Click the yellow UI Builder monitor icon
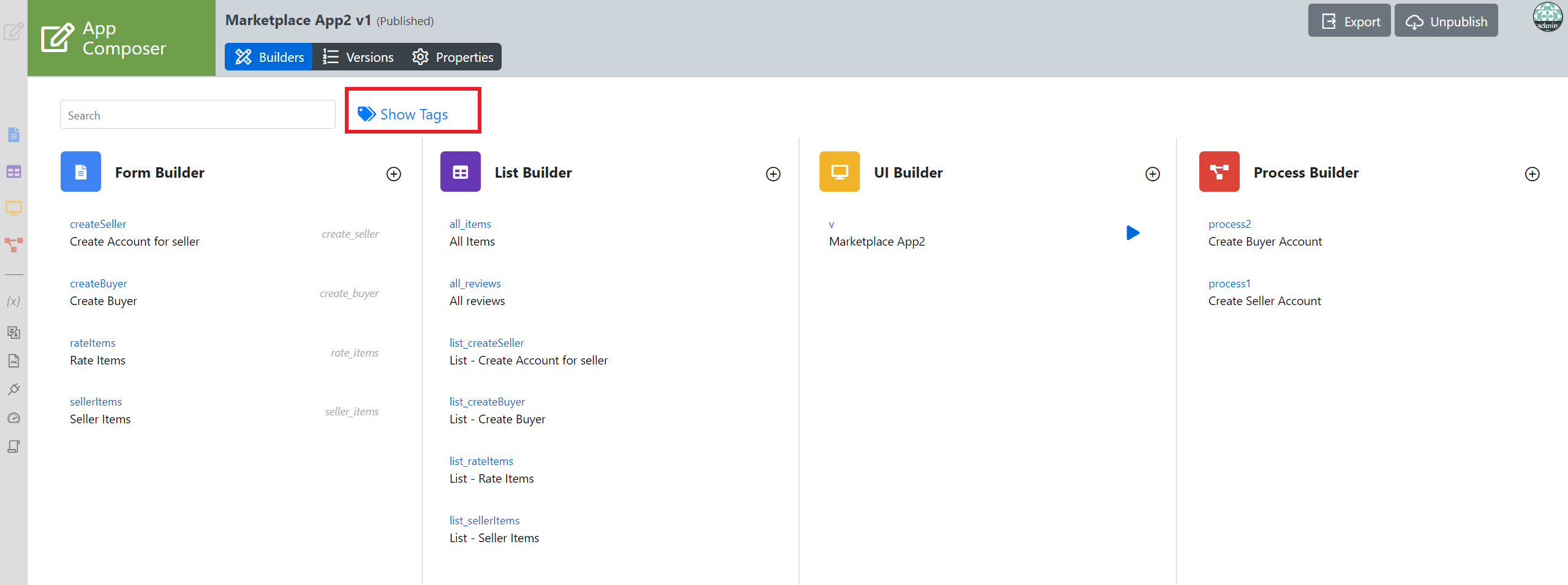1568x585 pixels. (839, 172)
